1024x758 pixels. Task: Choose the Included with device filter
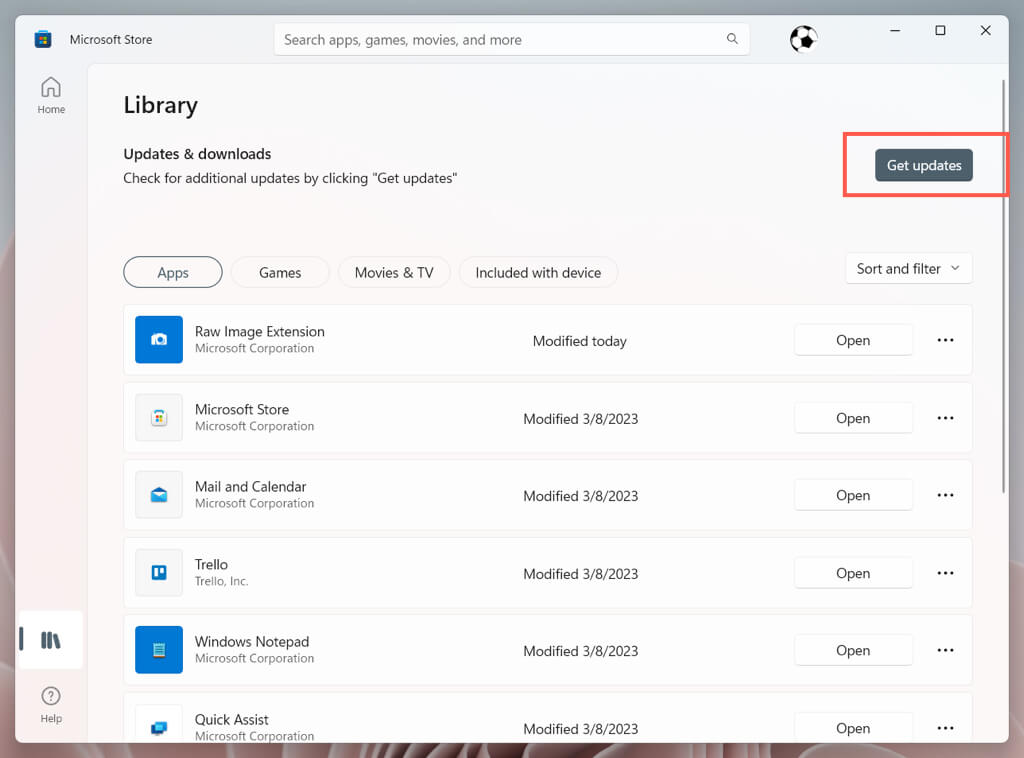[538, 272]
